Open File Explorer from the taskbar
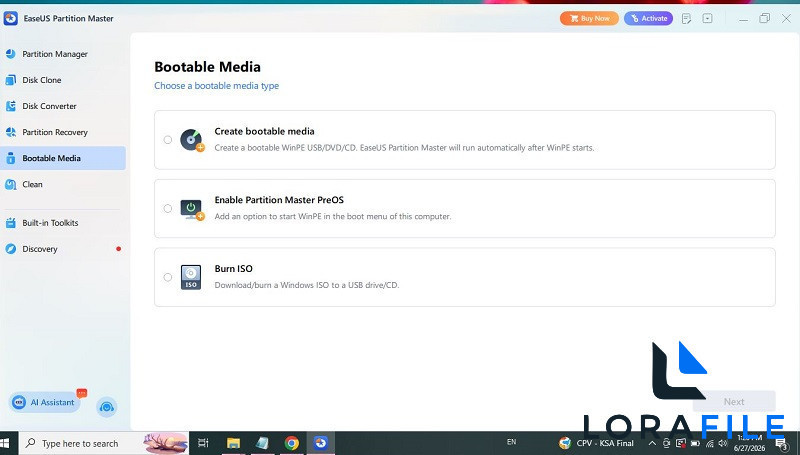Screen dimensions: 800x455 (x=233, y=443)
